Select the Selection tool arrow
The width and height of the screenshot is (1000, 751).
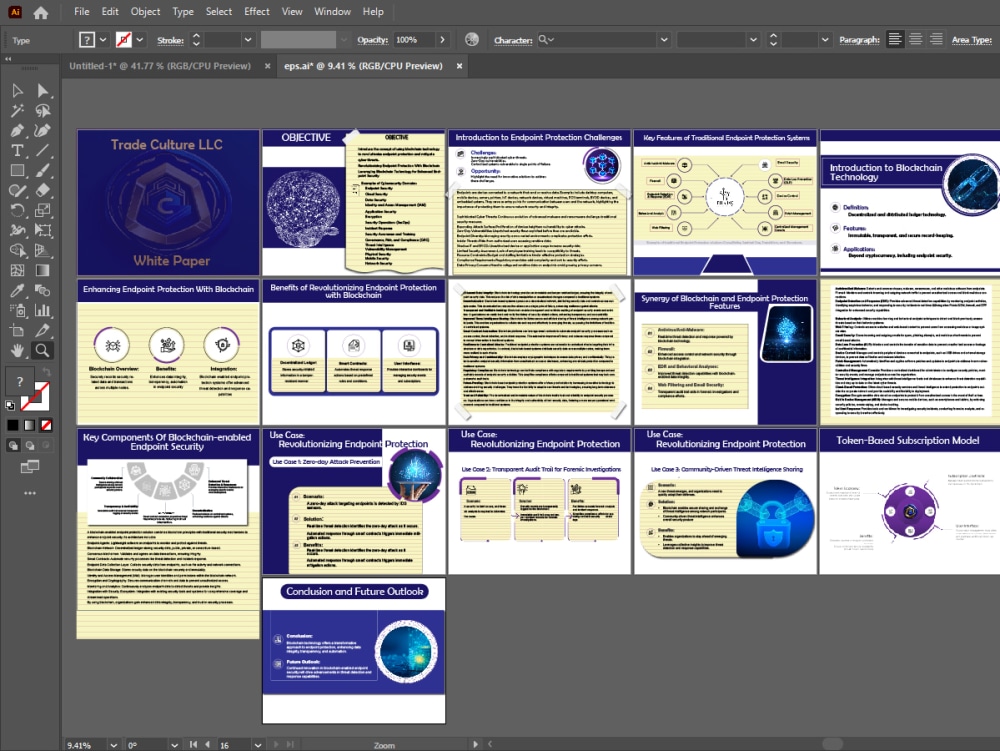[x=17, y=91]
